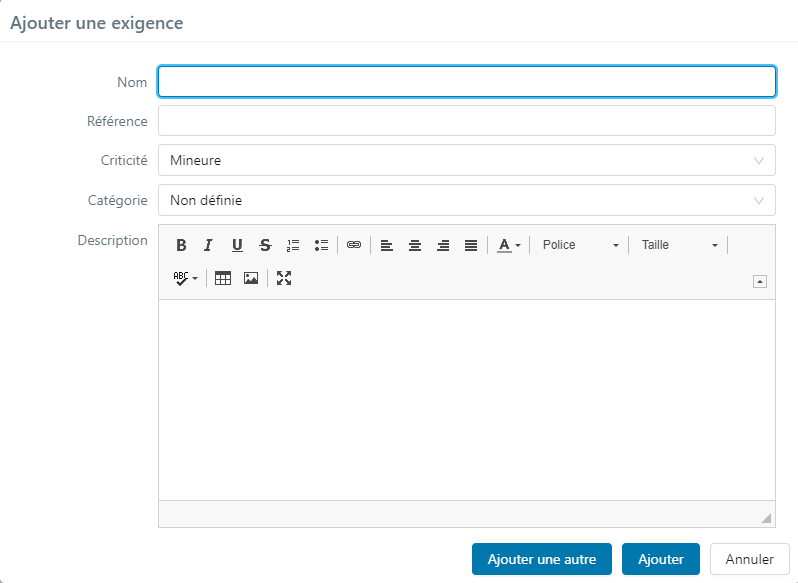Center align the description text
798x583 pixels.
click(415, 245)
